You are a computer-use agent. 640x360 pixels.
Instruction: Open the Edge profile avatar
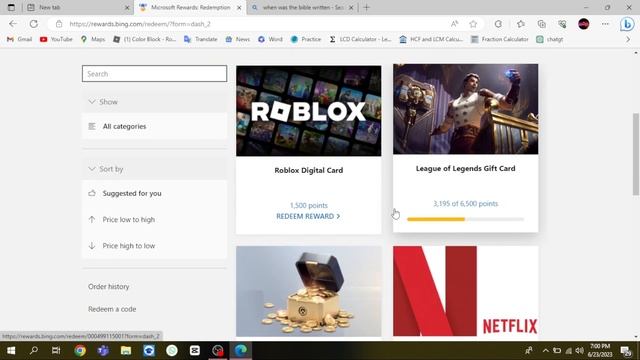(584, 24)
